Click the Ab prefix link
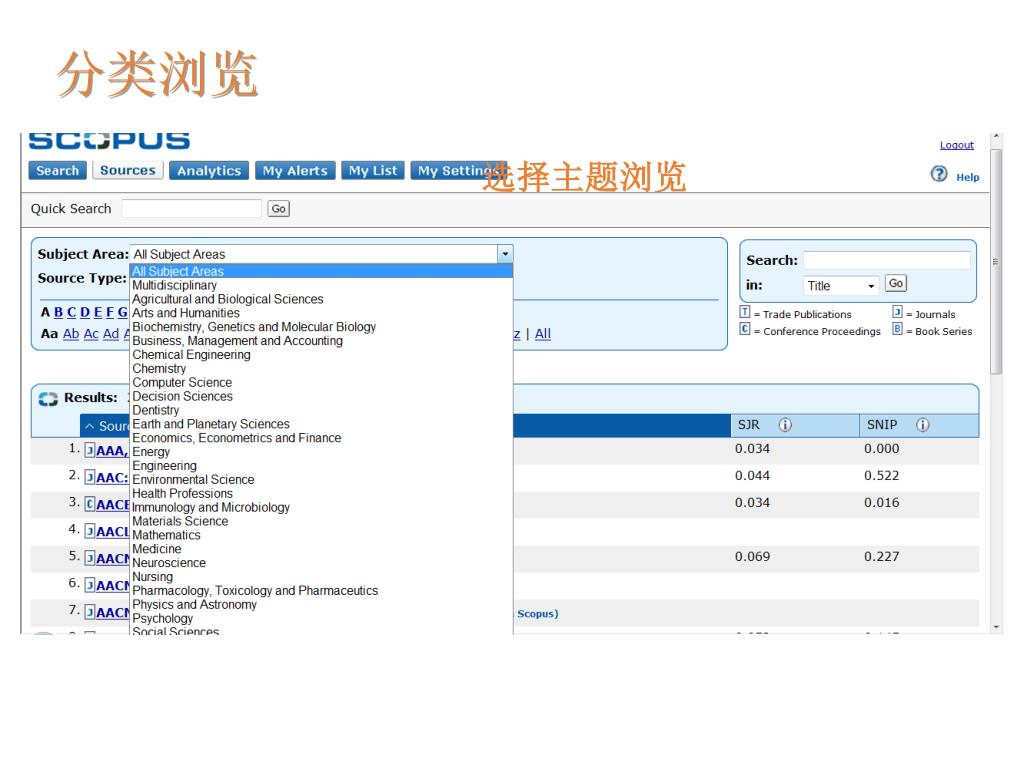1024x768 pixels. [71, 334]
